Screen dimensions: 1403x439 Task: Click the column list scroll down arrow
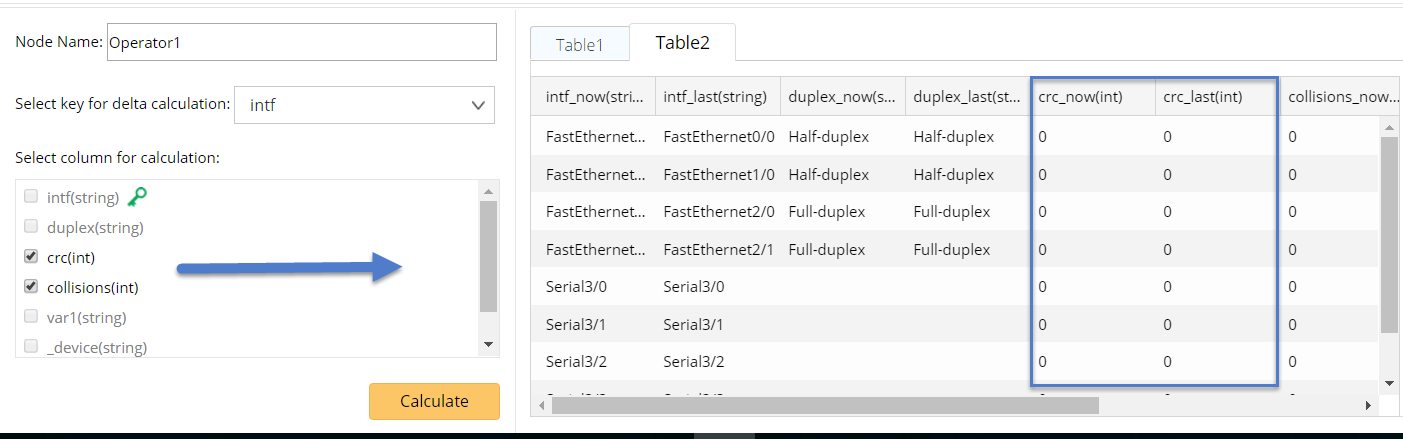tap(488, 344)
